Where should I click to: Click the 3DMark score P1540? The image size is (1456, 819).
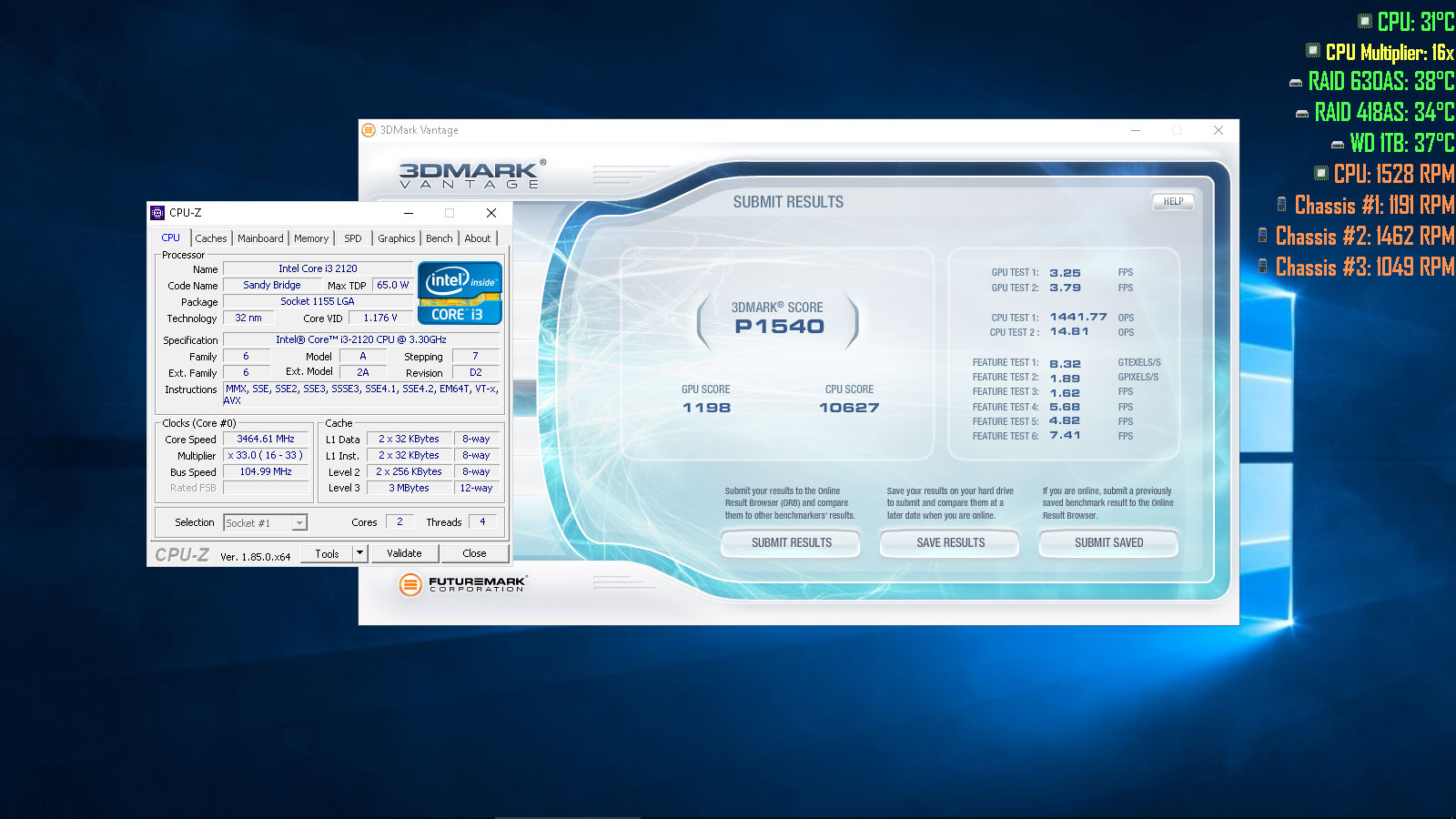(779, 327)
